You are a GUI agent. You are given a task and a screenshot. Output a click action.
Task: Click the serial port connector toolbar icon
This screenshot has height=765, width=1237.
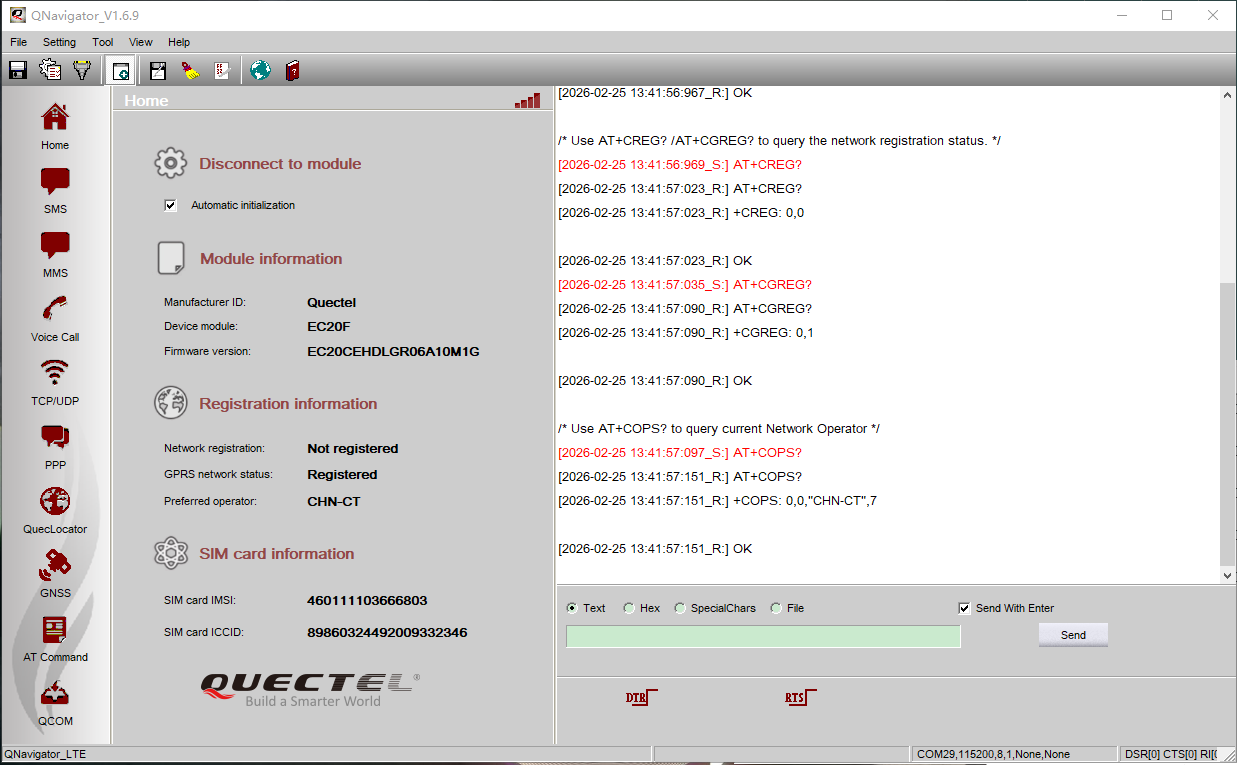click(x=82, y=70)
